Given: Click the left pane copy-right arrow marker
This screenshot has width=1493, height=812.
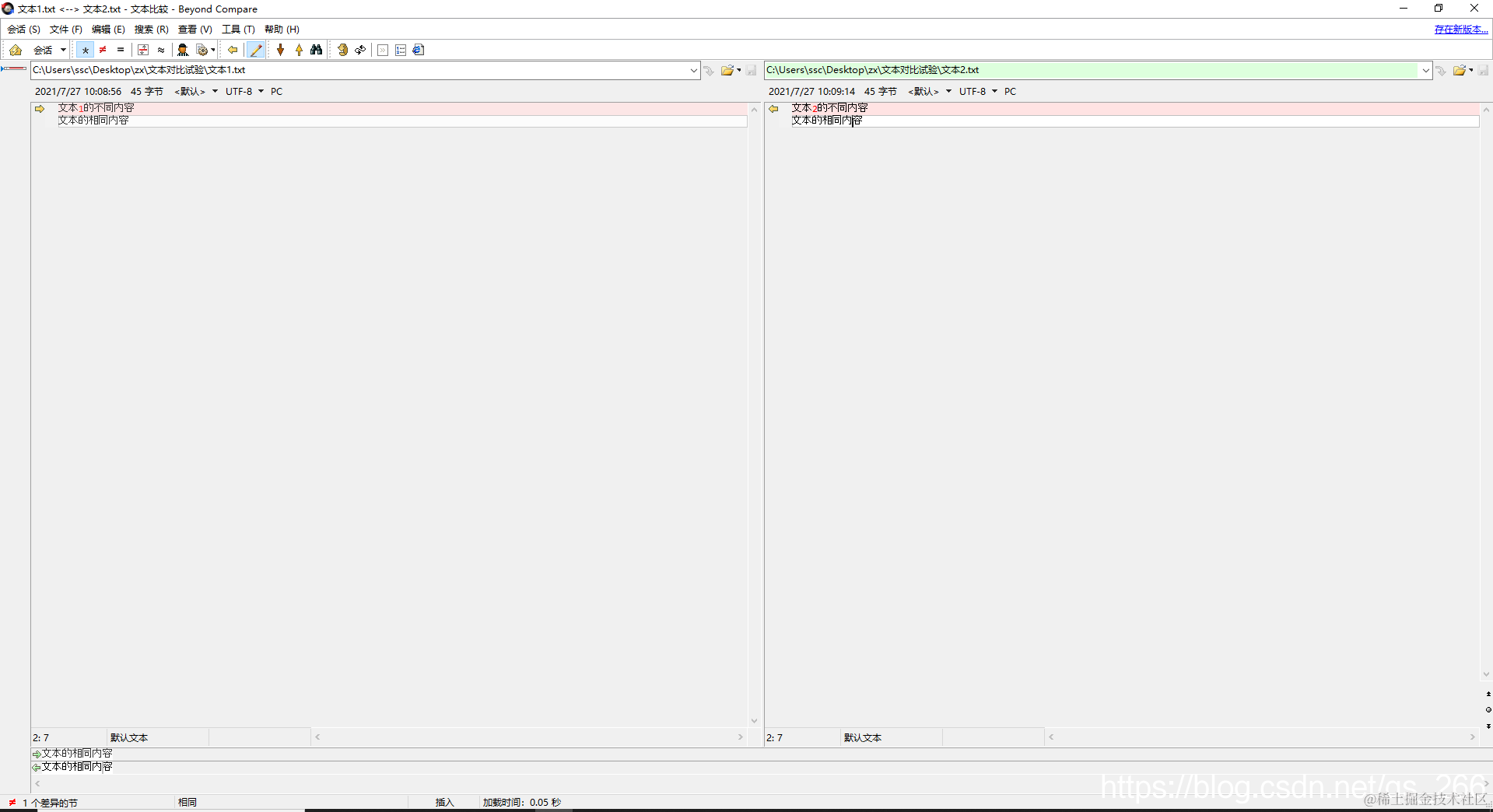Looking at the screenshot, I should coord(40,109).
